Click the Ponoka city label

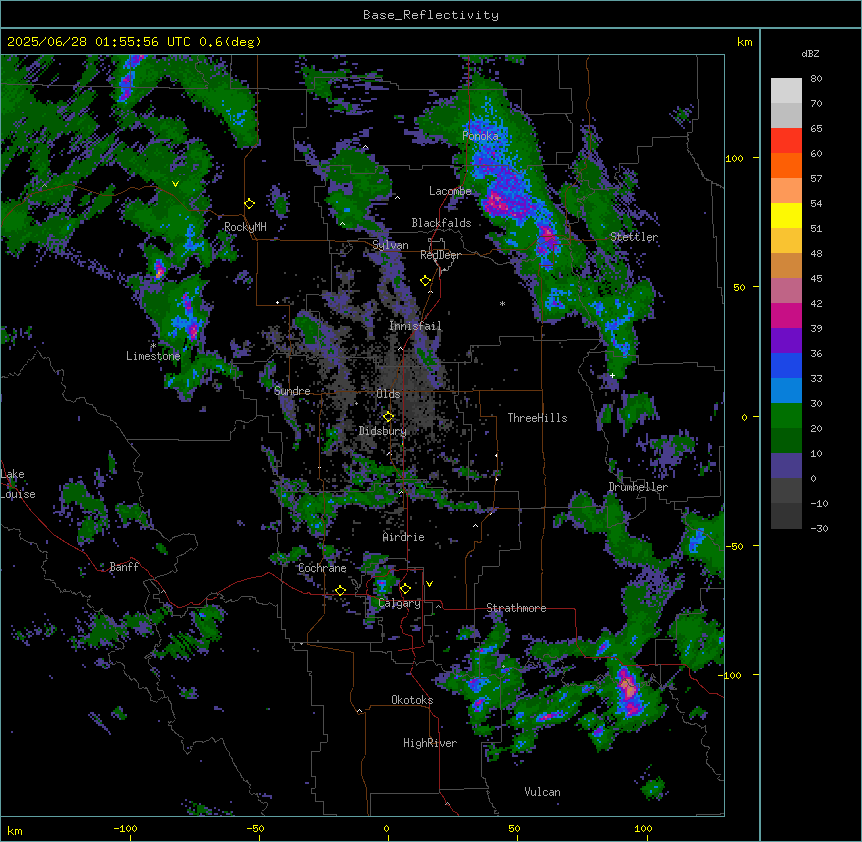480,136
